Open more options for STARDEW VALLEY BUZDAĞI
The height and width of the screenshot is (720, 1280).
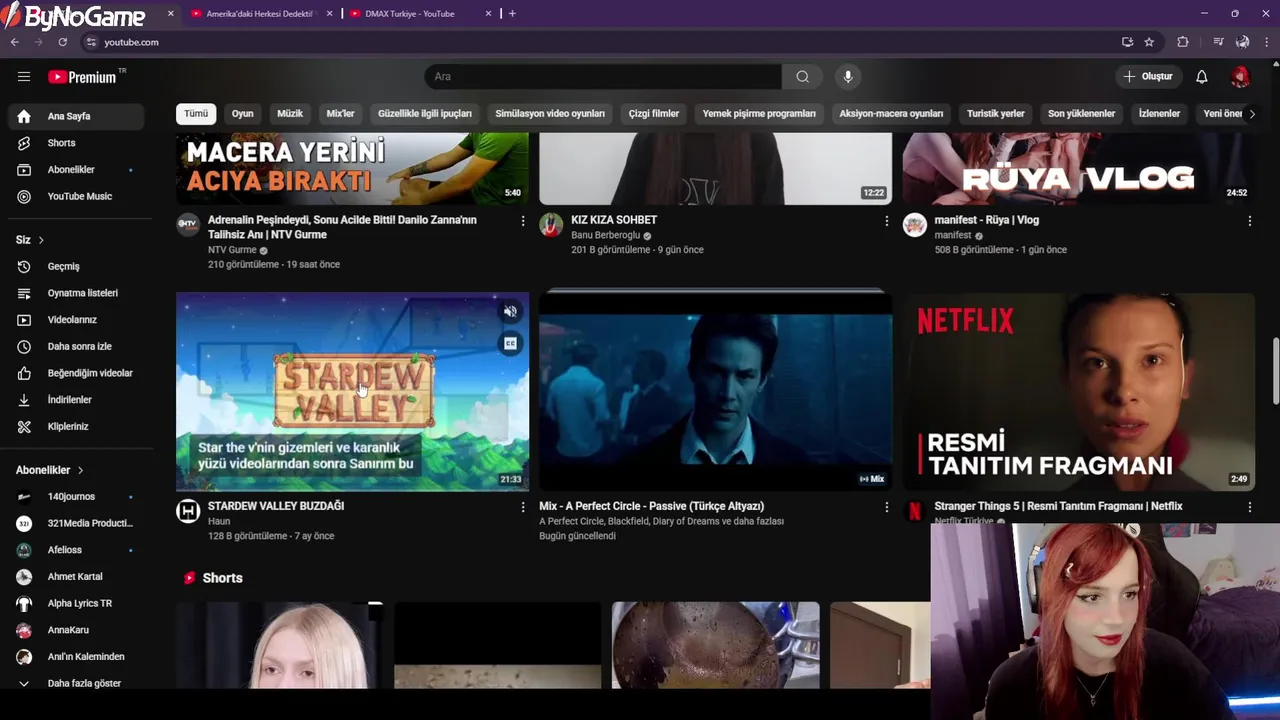click(x=522, y=508)
